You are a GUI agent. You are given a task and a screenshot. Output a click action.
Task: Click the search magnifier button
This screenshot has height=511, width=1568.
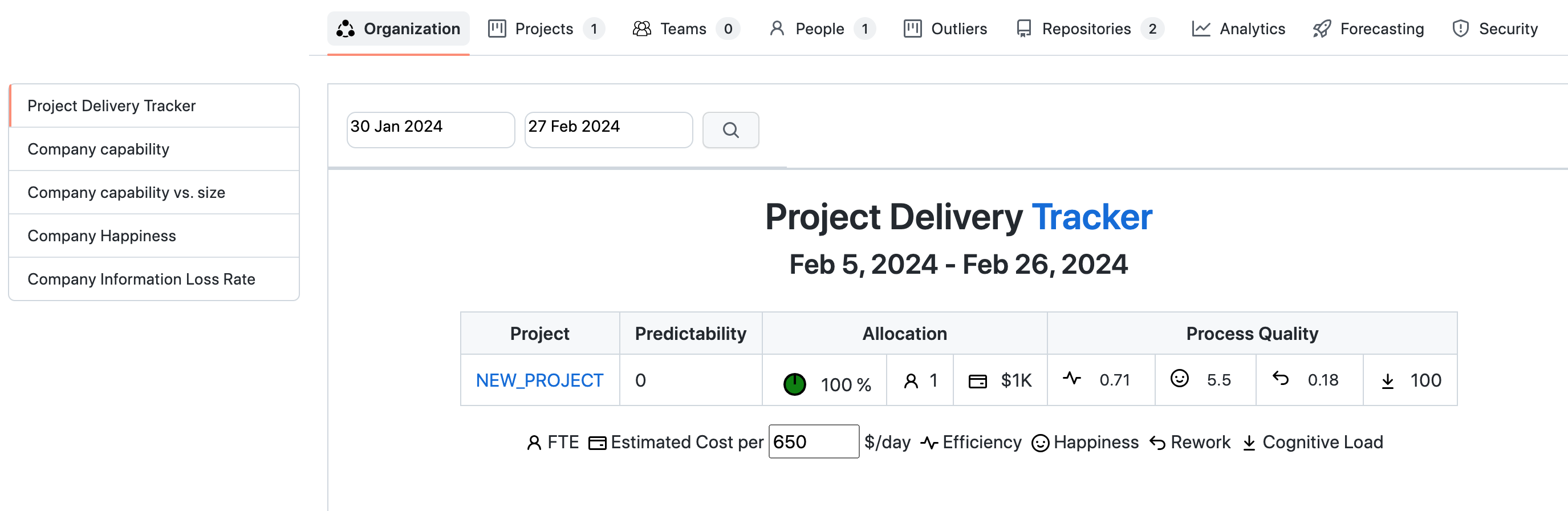pos(730,129)
